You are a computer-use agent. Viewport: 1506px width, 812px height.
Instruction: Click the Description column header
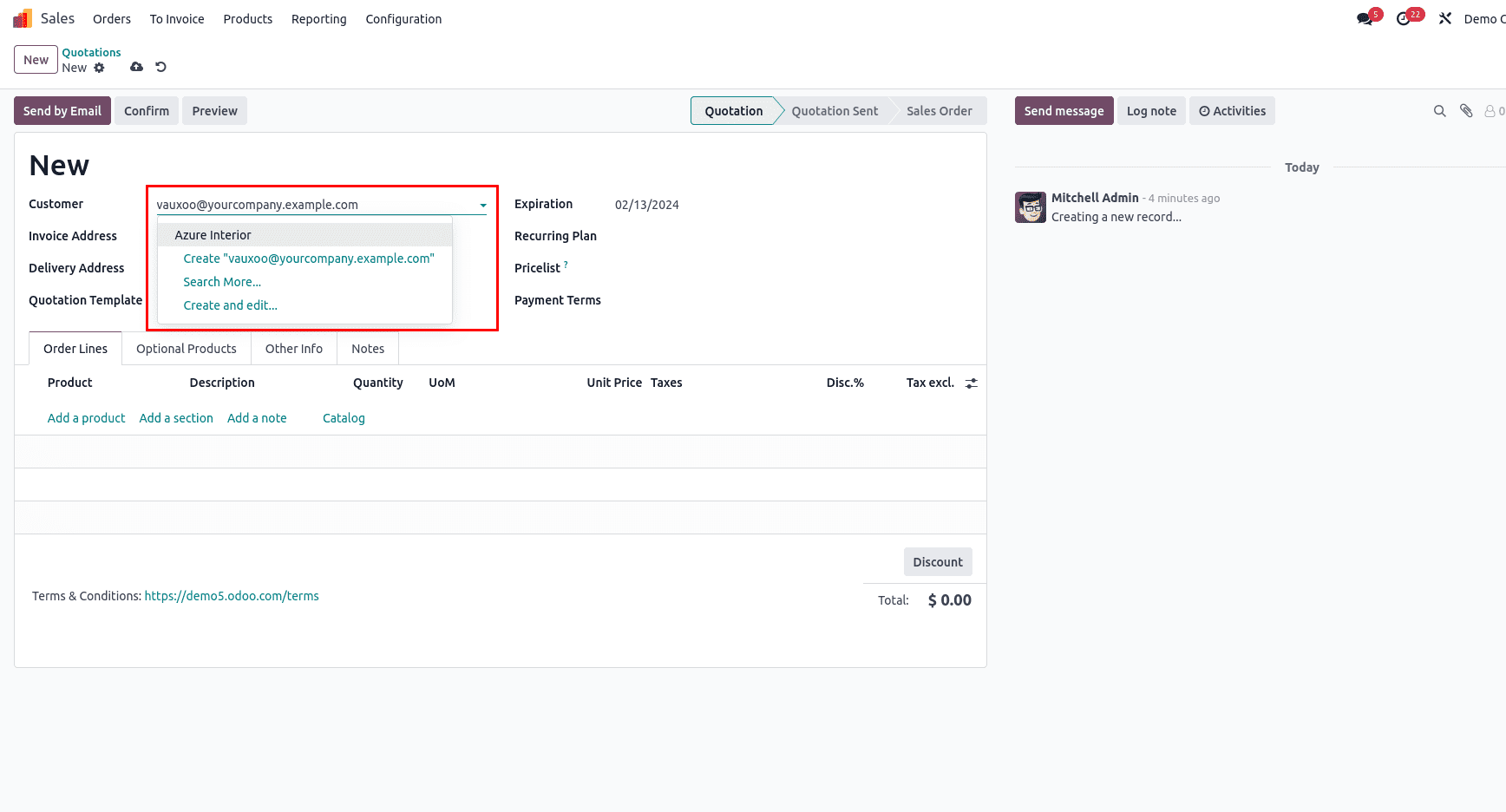click(222, 383)
